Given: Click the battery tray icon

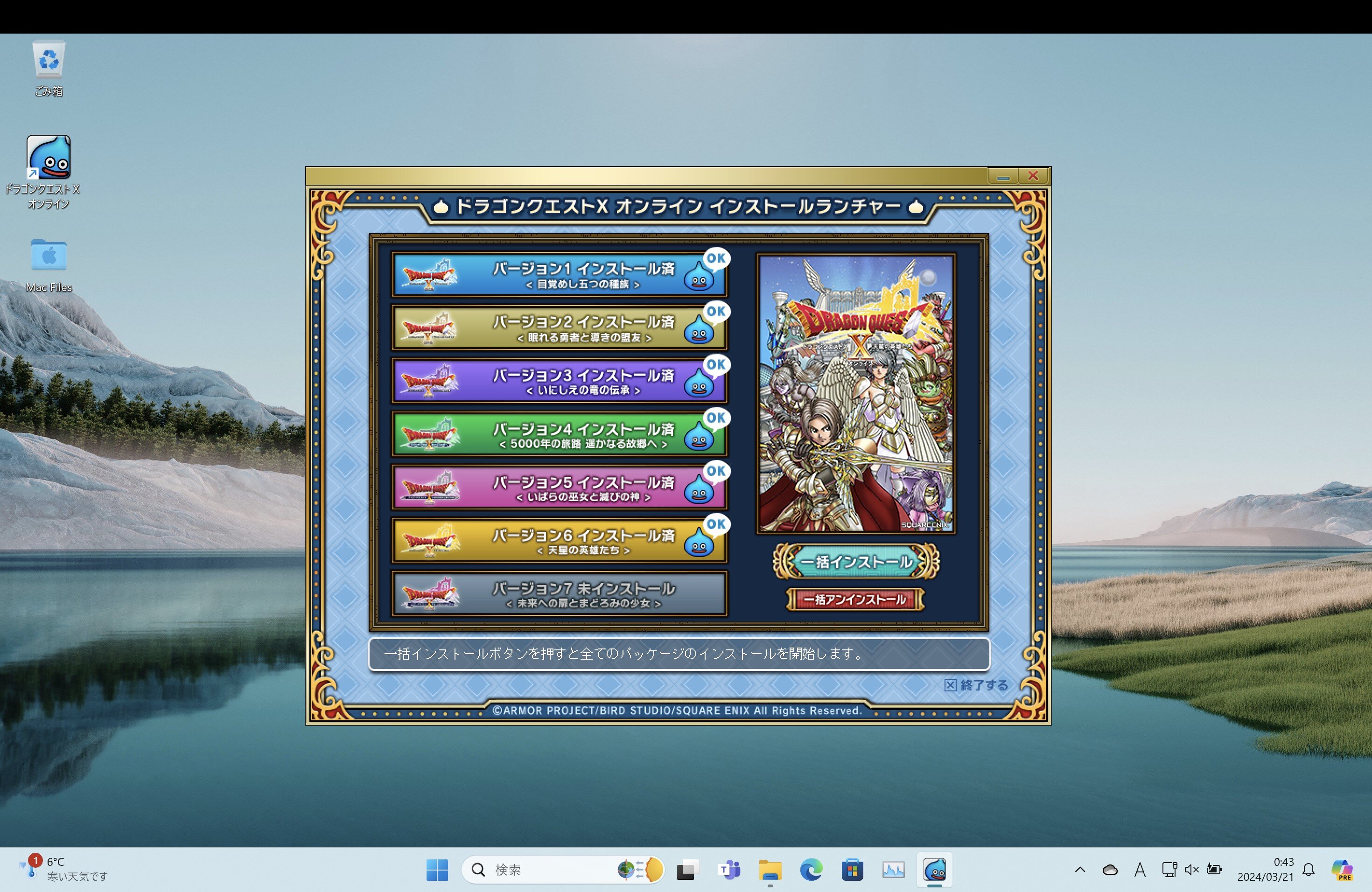Looking at the screenshot, I should (1215, 870).
